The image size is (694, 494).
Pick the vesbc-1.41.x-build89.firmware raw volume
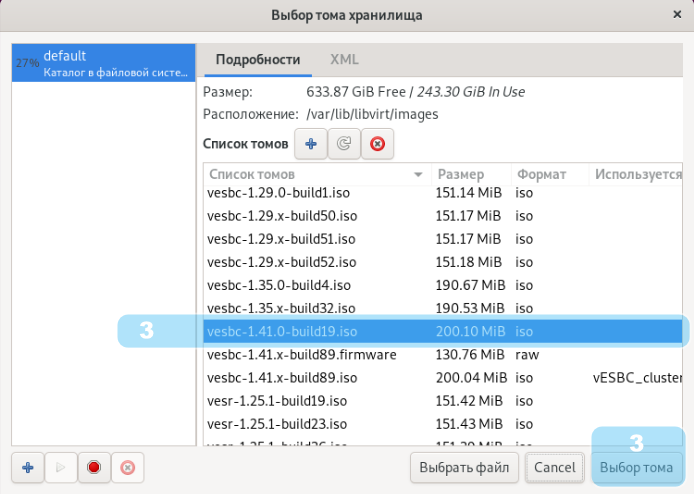(301, 355)
